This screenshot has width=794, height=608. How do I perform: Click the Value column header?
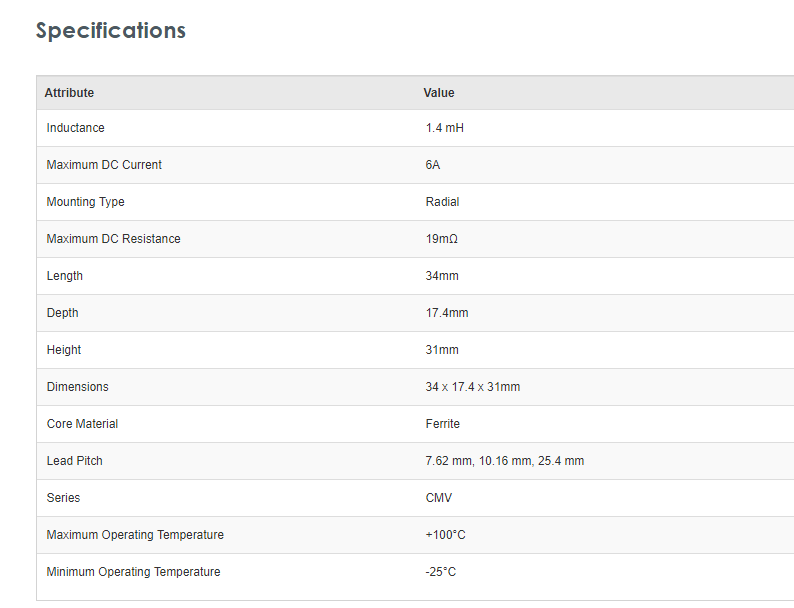tap(439, 93)
